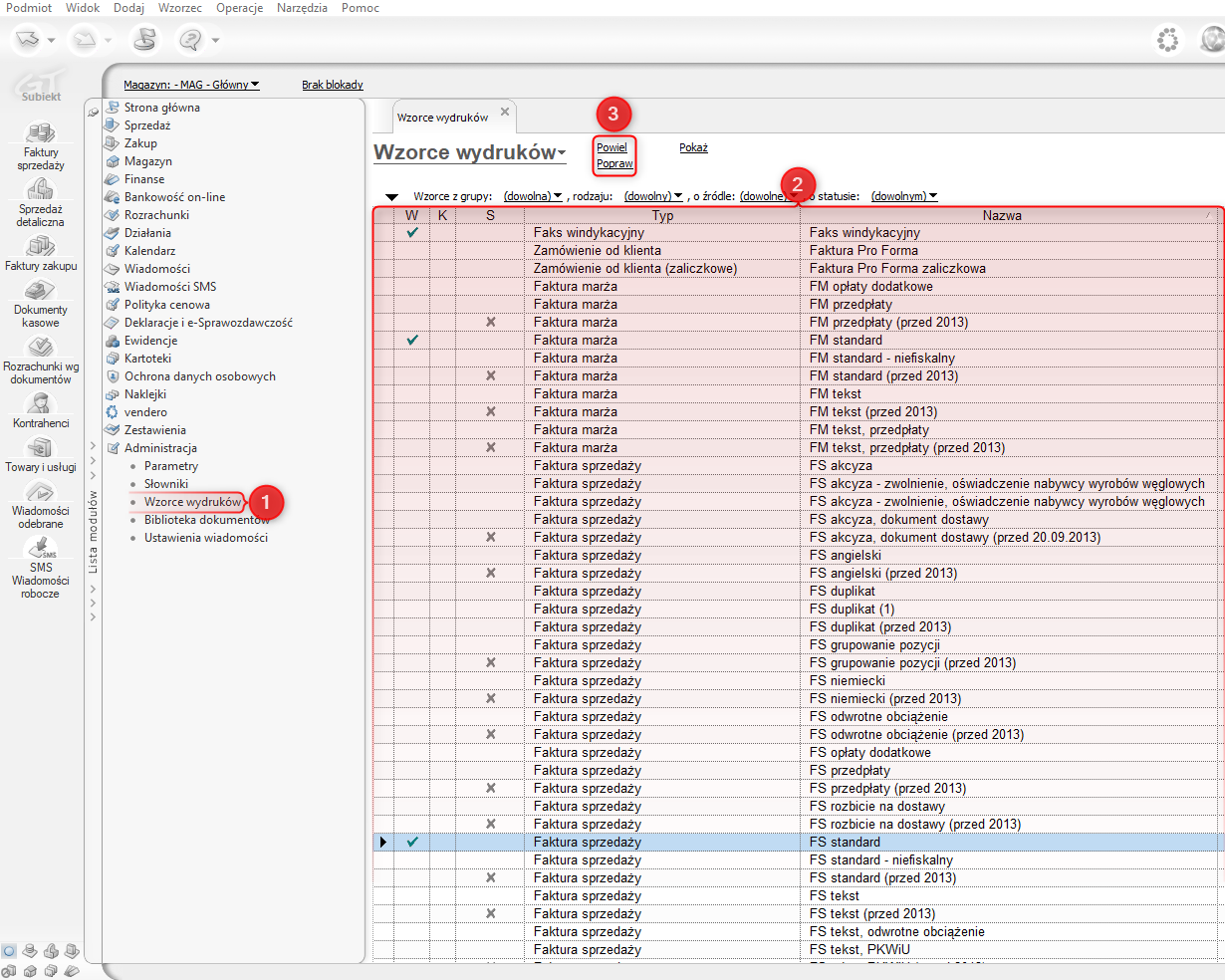This screenshot has width=1225, height=980.
Task: Open the Magazyn MAG - Główny dropdown
Action: 191,86
